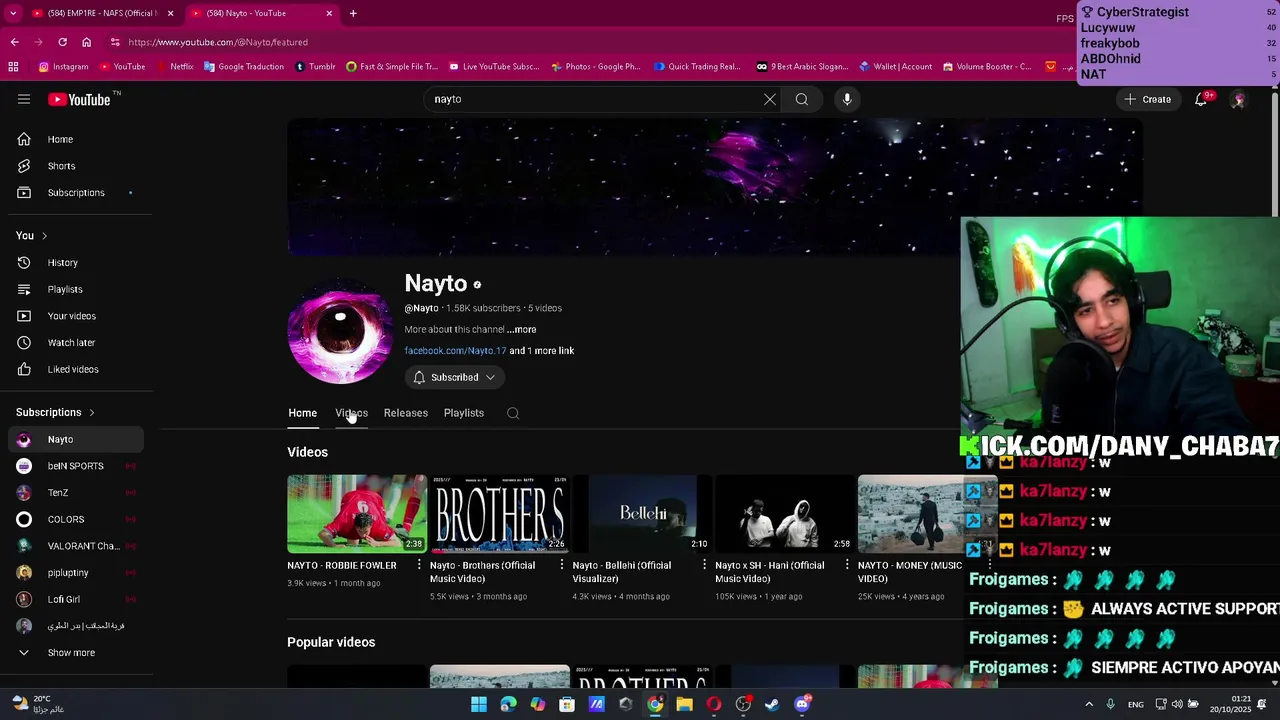1280x720 pixels.
Task: Click the search magnifier button
Action: tap(802, 99)
